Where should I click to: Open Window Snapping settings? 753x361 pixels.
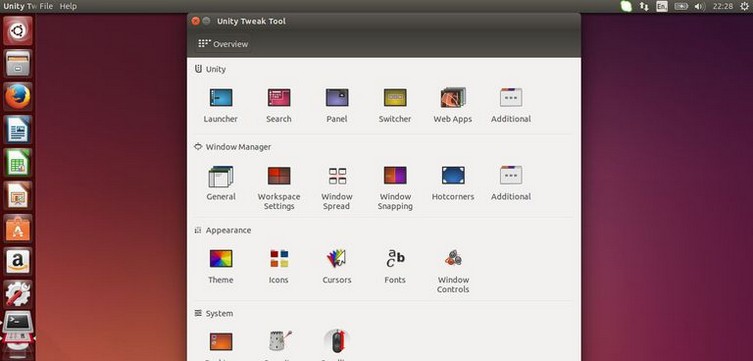[x=395, y=176]
